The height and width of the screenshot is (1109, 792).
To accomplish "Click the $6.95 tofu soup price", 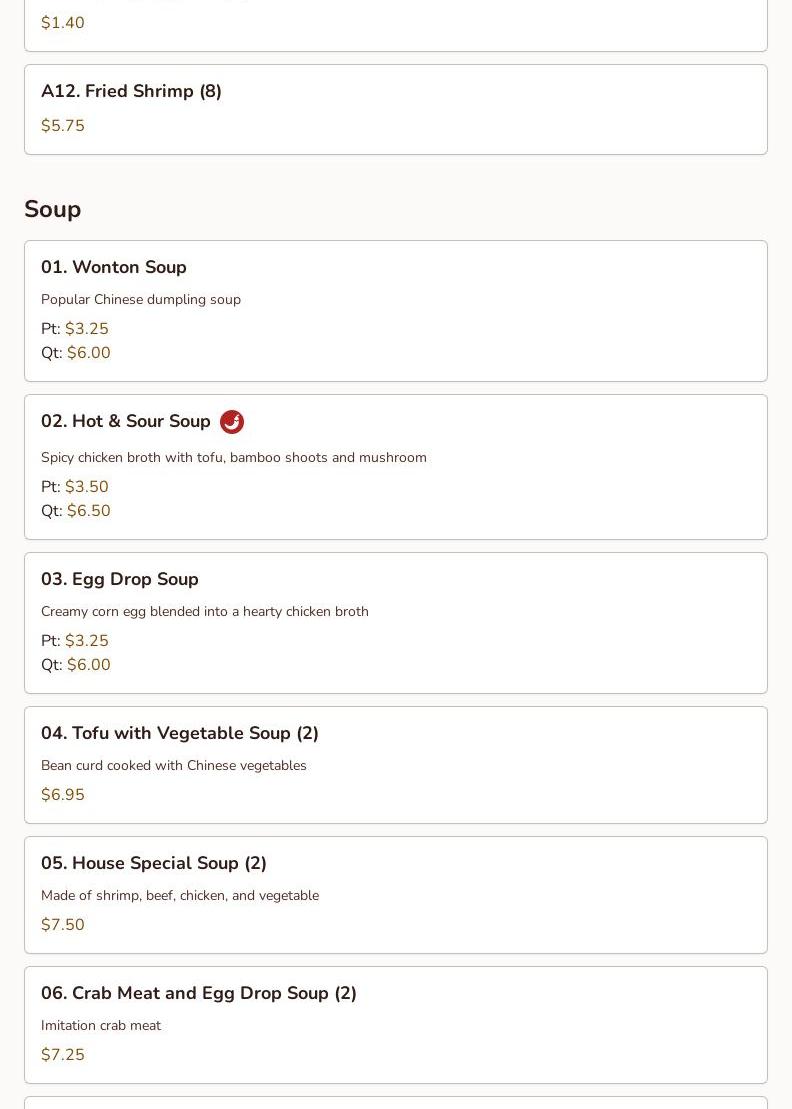I will point(63,795).
